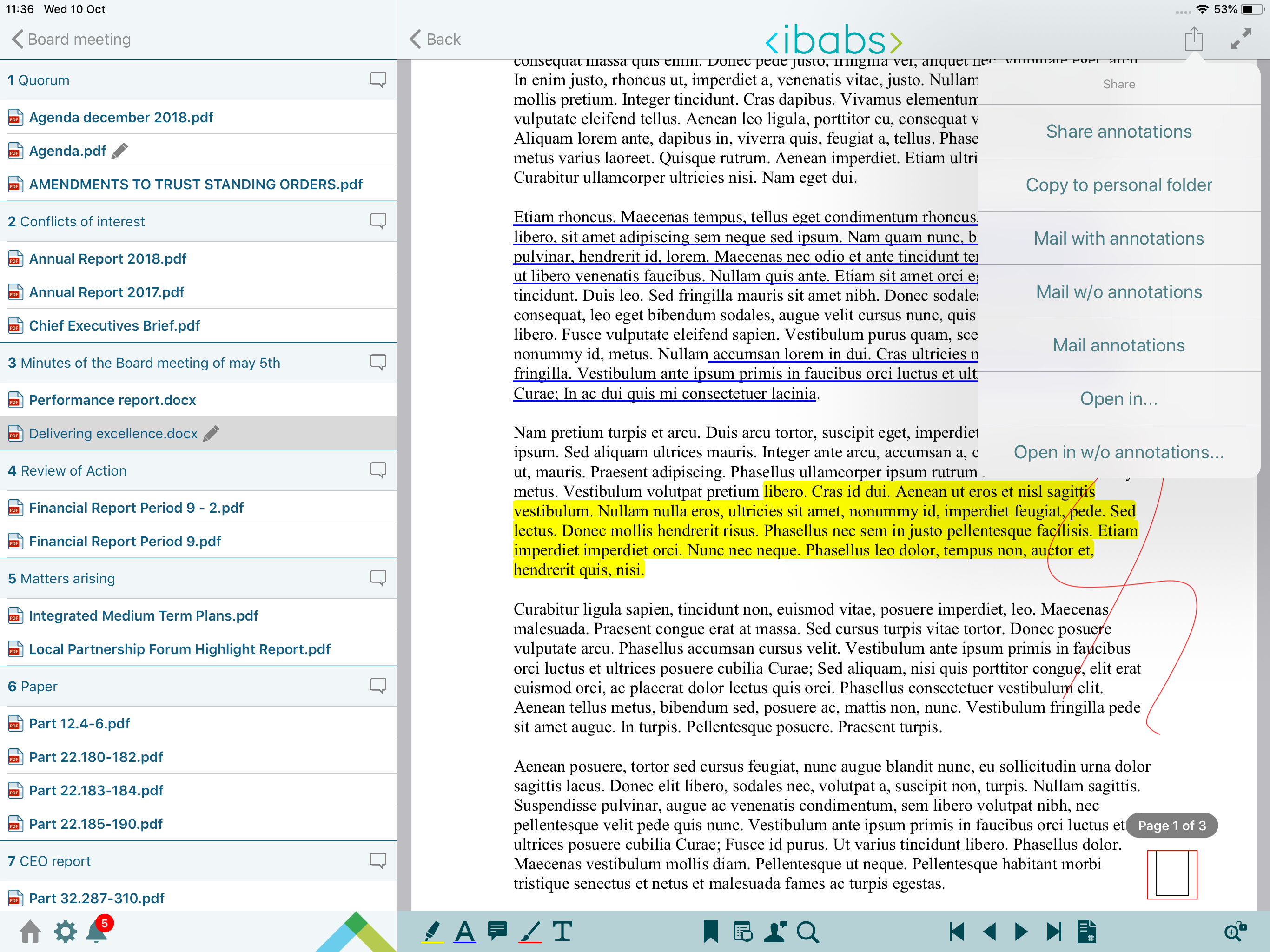Toggle fullscreen with the expand arrows

tap(1241, 39)
